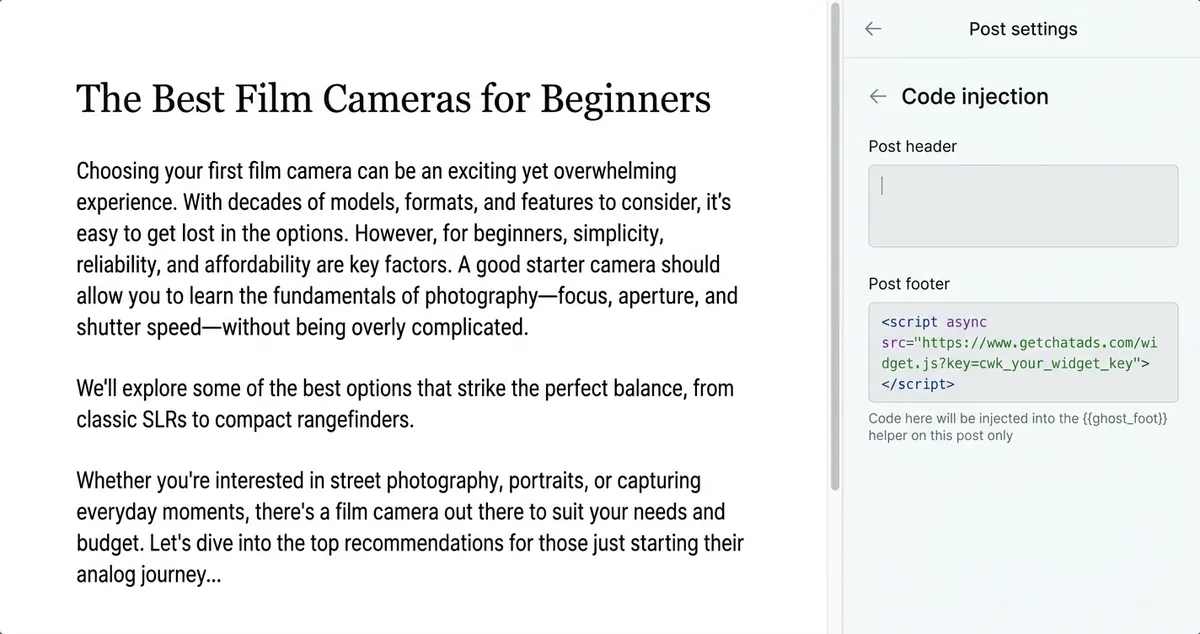Click the Post settings panel title

(1023, 29)
